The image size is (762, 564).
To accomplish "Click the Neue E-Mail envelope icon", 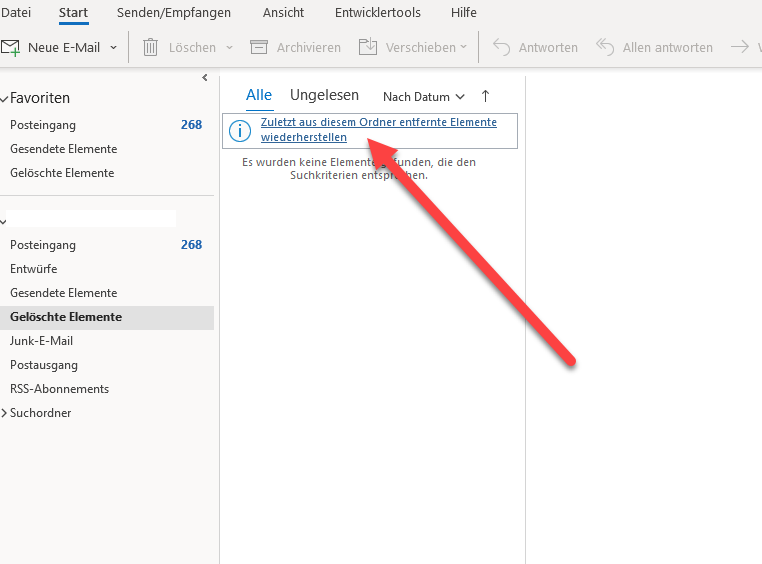I will (11, 47).
